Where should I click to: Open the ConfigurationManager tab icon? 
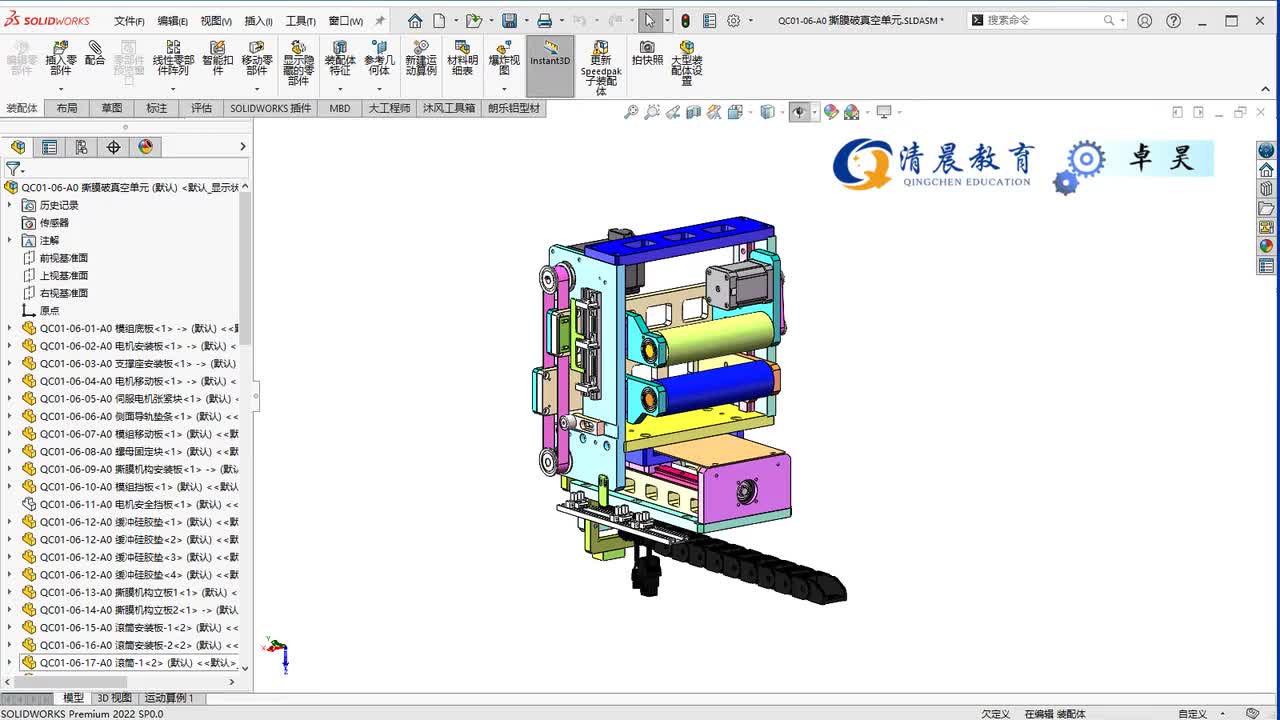(81, 147)
